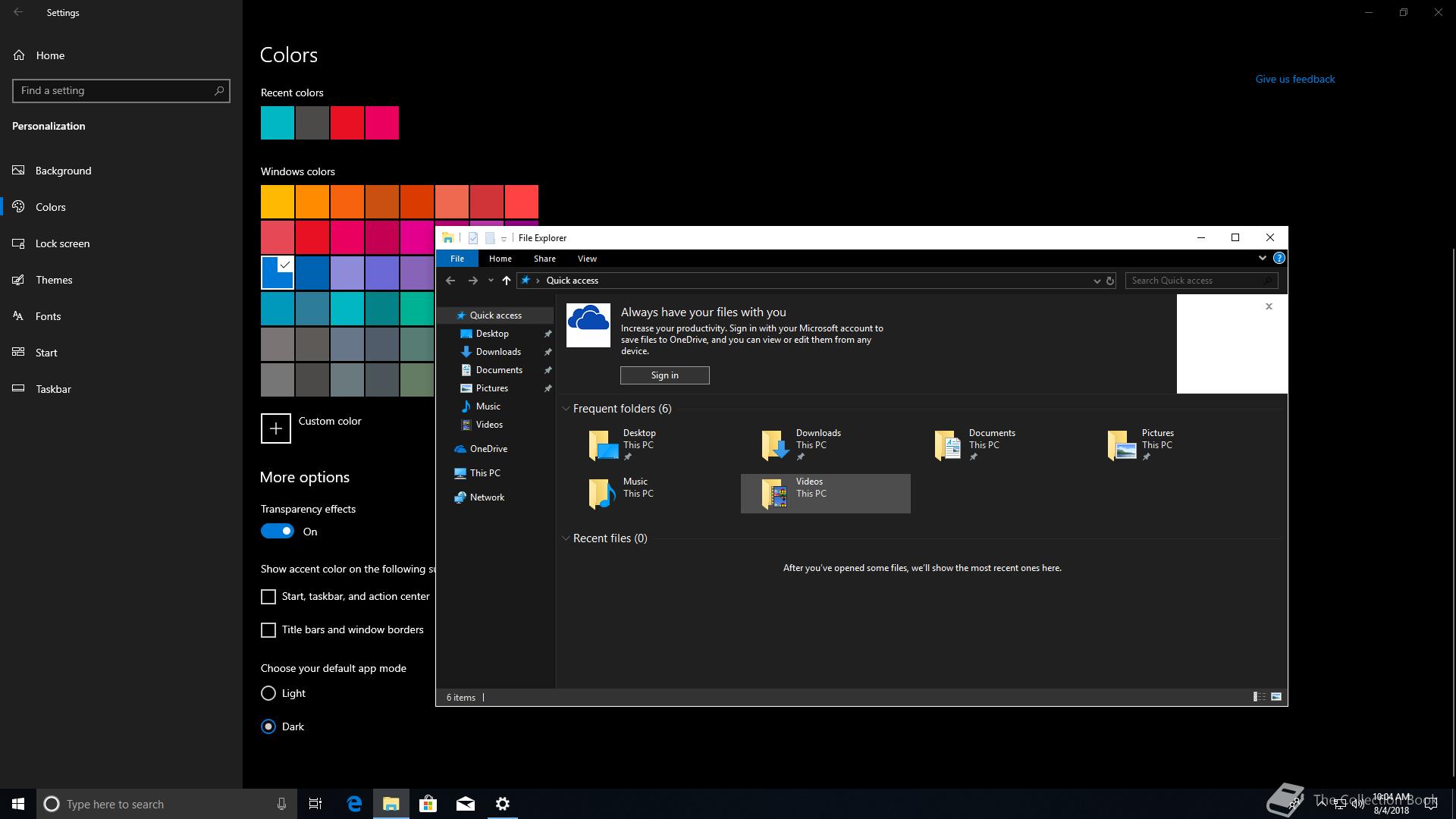The image size is (1456, 819).
Task: Dismiss the OneDrive banner with the X
Action: (1269, 306)
